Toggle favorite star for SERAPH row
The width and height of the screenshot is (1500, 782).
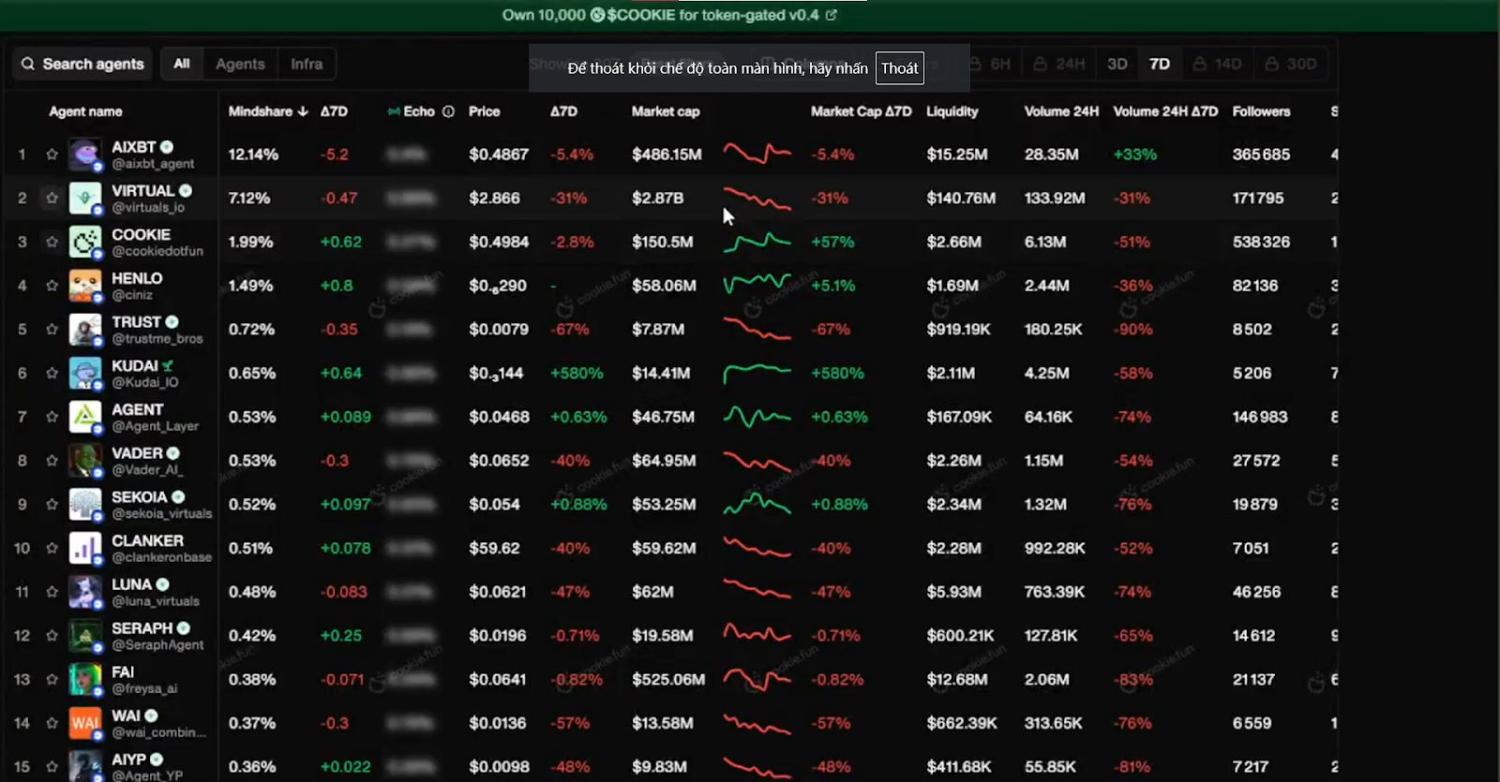tap(52, 636)
